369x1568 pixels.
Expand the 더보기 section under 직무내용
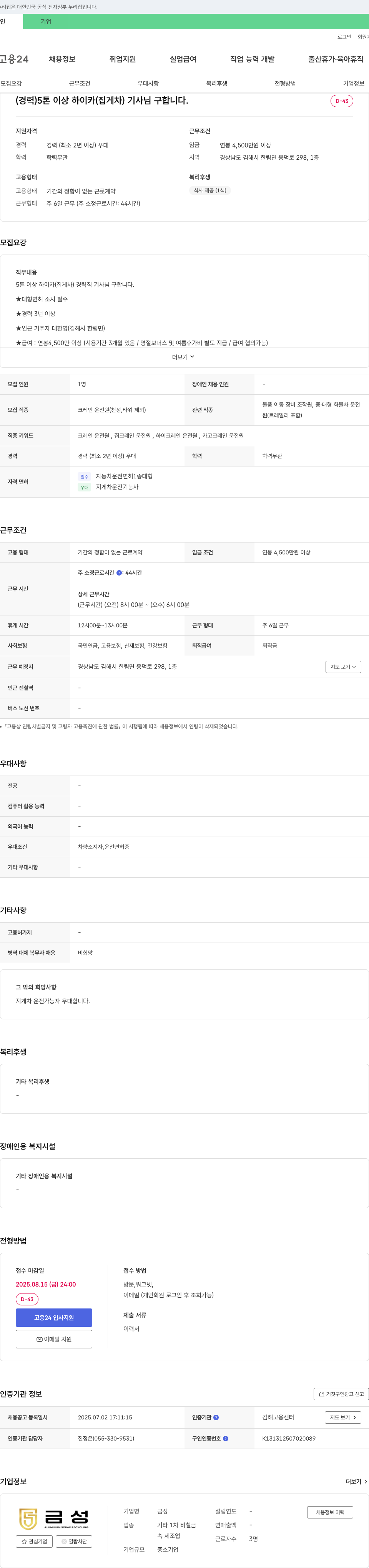tap(183, 357)
